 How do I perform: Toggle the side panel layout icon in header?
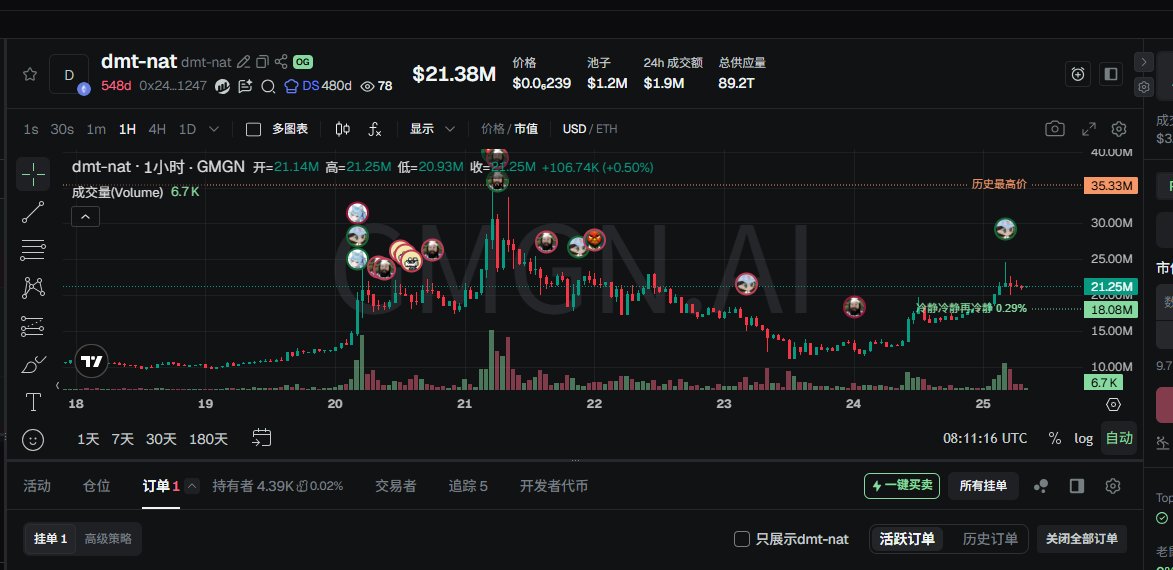[1111, 74]
